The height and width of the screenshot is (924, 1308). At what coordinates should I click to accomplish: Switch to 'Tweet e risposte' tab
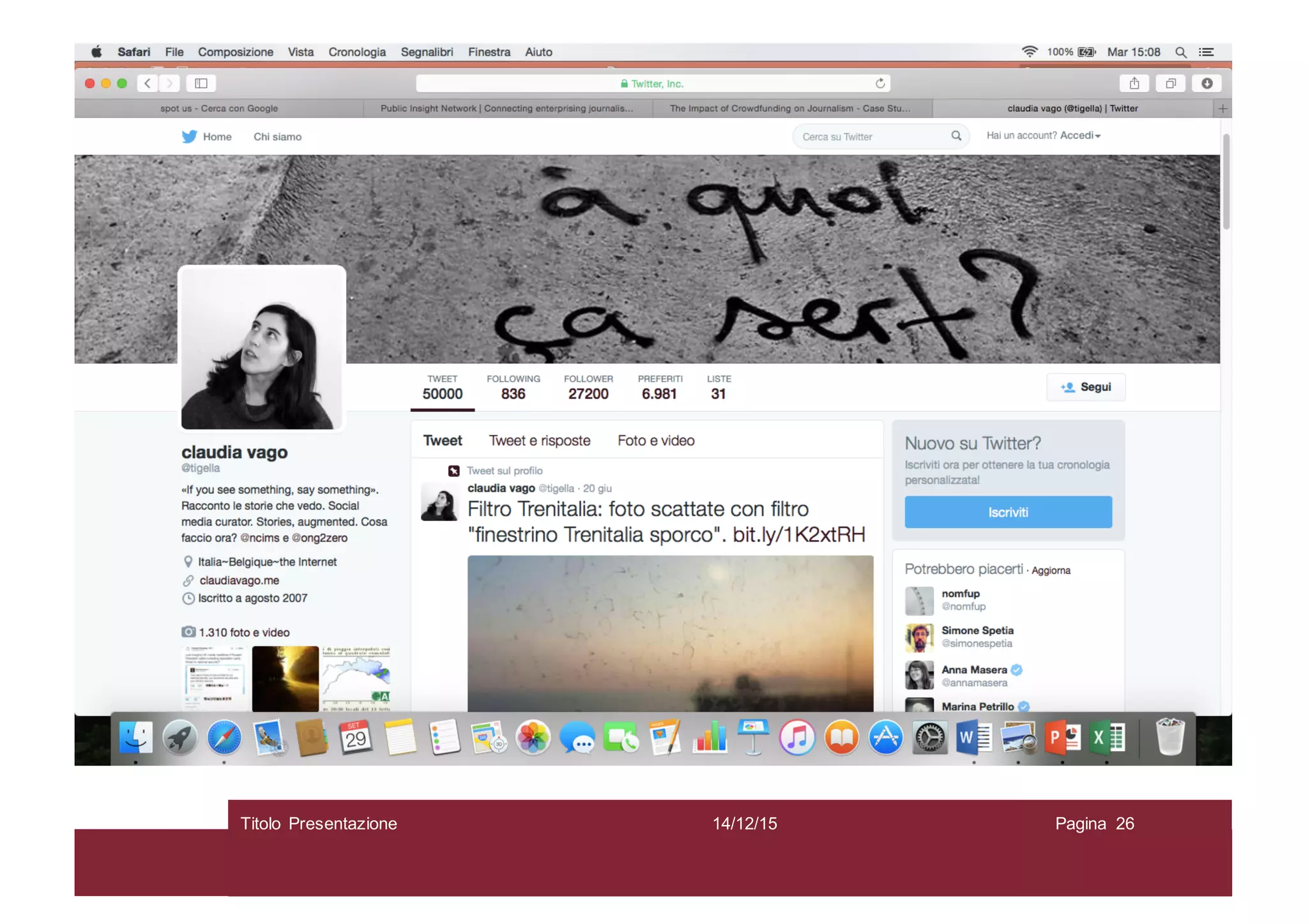pos(540,441)
